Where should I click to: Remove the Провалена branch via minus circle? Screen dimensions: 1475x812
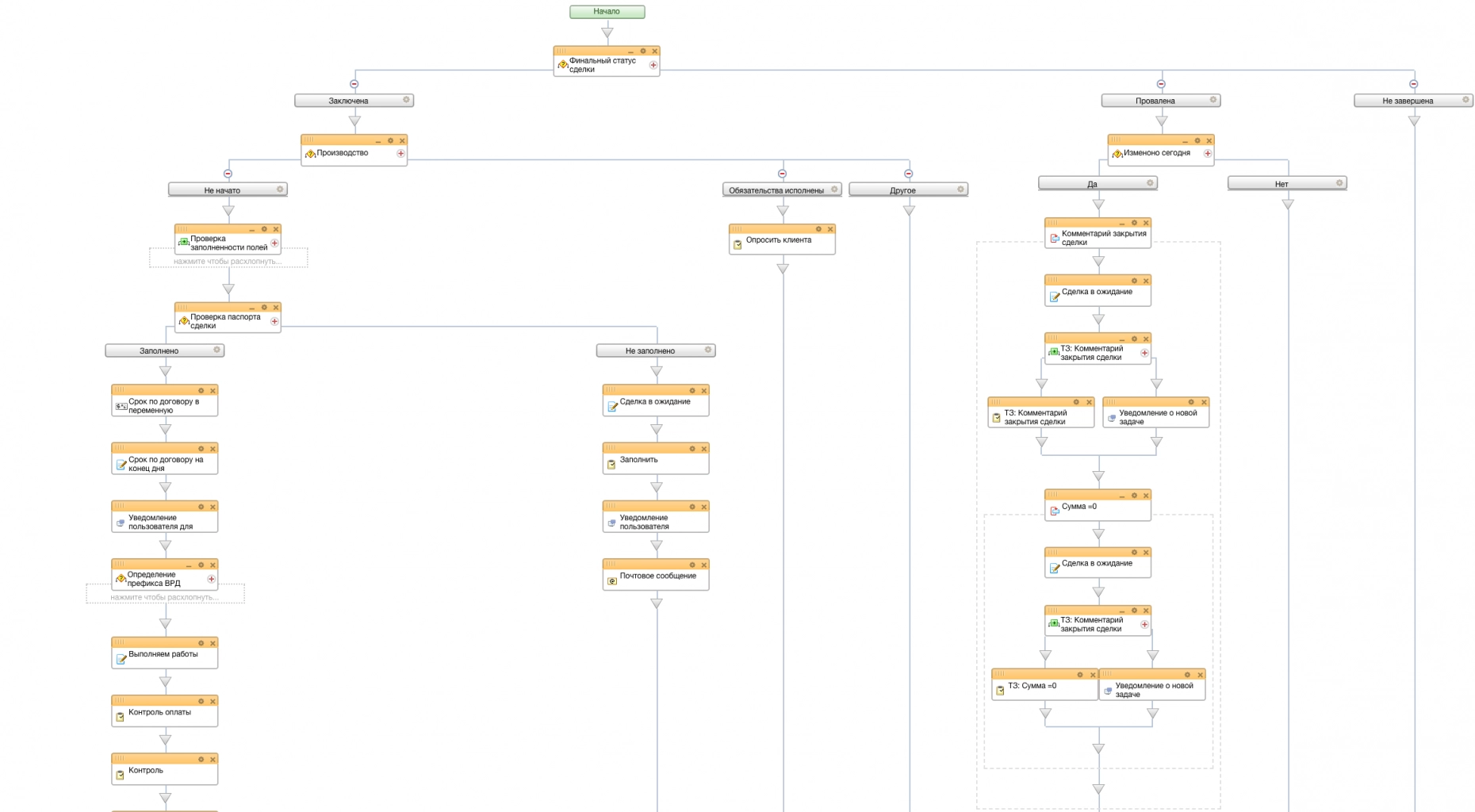pos(1161,84)
